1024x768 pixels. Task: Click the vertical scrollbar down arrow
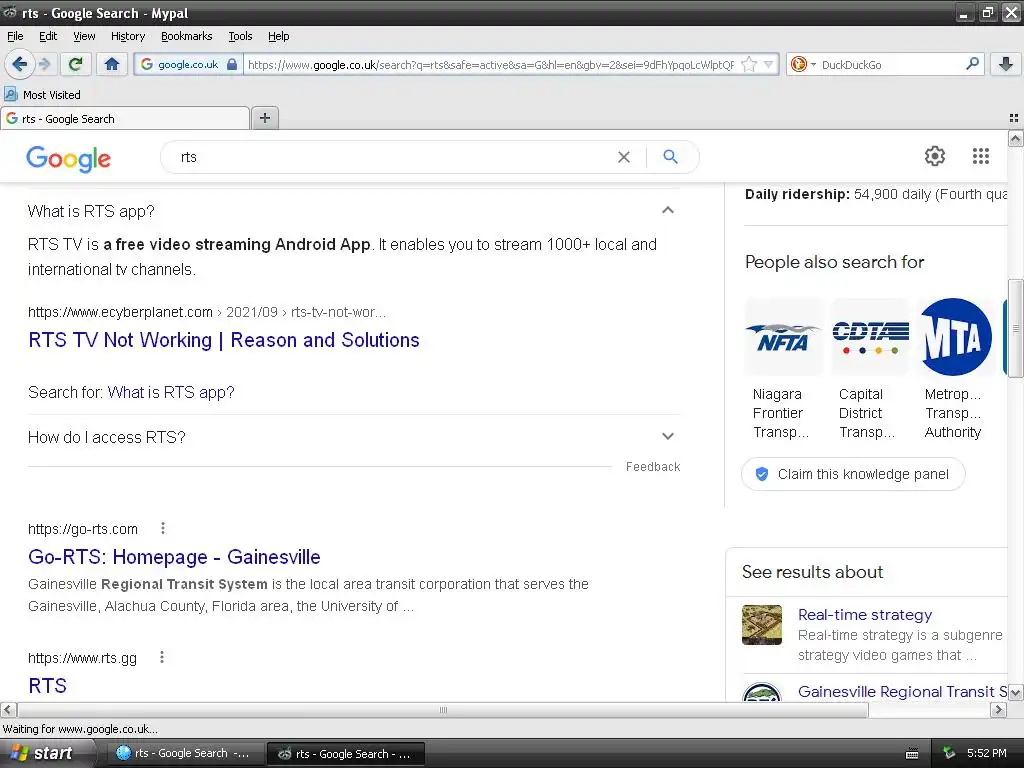pyautogui.click(x=1016, y=692)
